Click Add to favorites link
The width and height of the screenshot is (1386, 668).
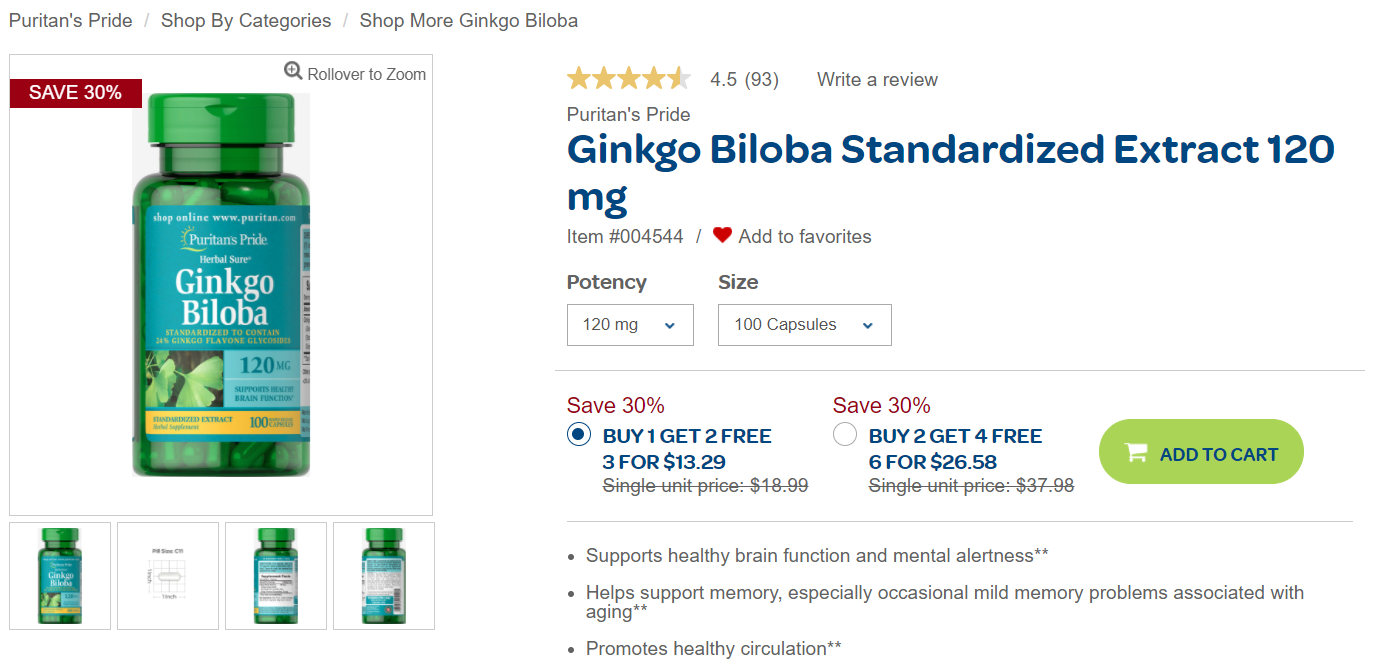pyautogui.click(x=804, y=237)
